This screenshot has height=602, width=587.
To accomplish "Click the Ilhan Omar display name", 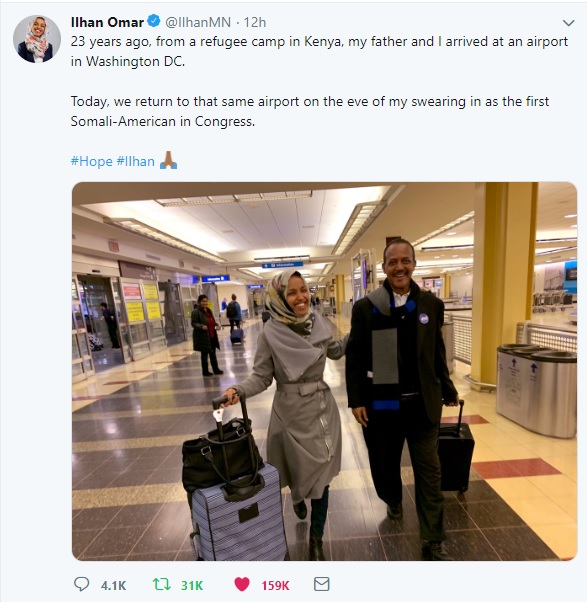I will pos(107,22).
